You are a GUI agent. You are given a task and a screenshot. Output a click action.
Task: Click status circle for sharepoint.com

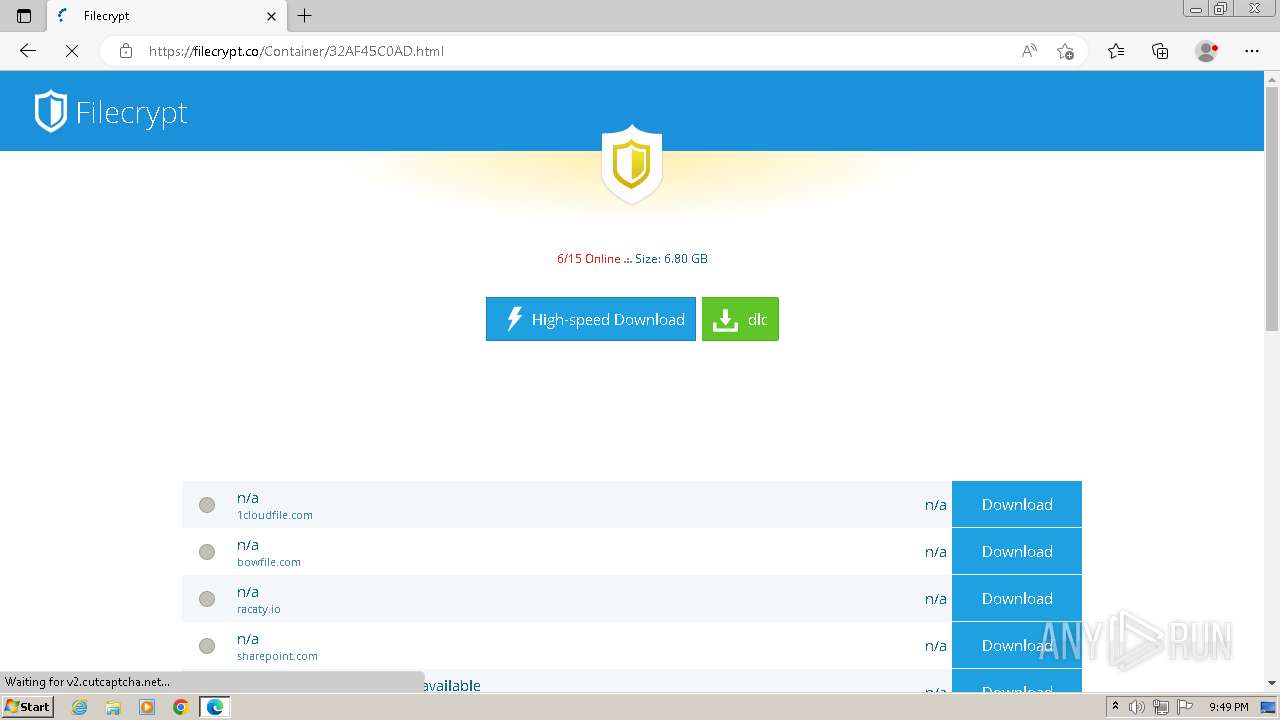pyautogui.click(x=207, y=646)
